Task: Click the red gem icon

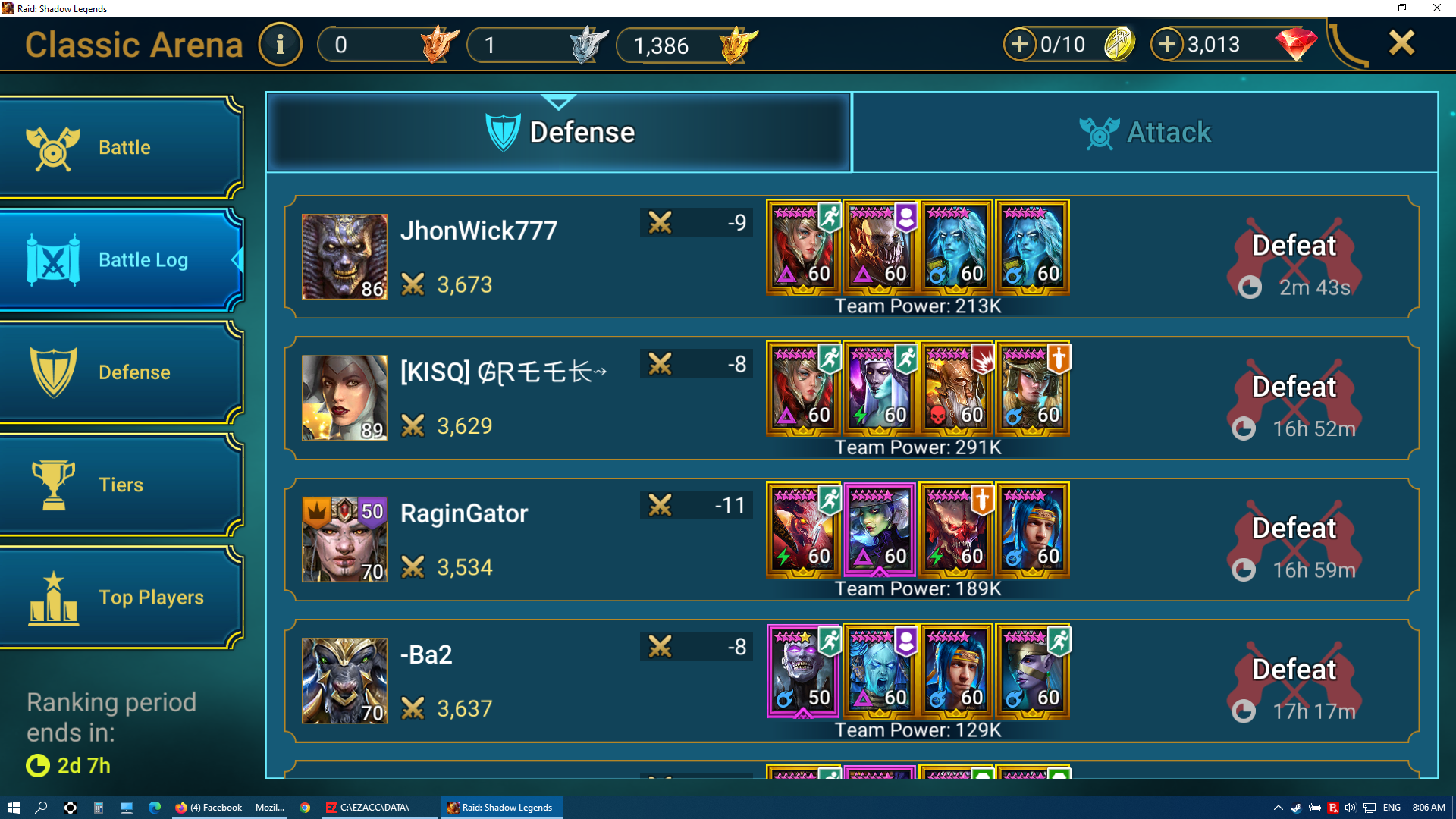Action: [1295, 44]
